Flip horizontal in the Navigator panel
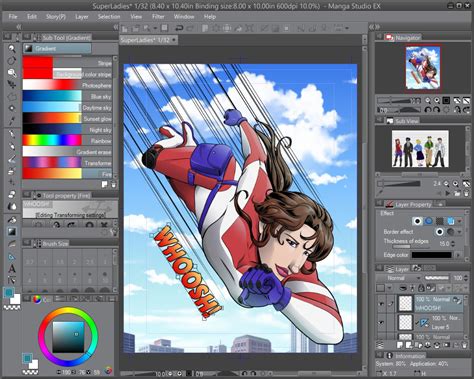474x379 pixels. [457, 109]
